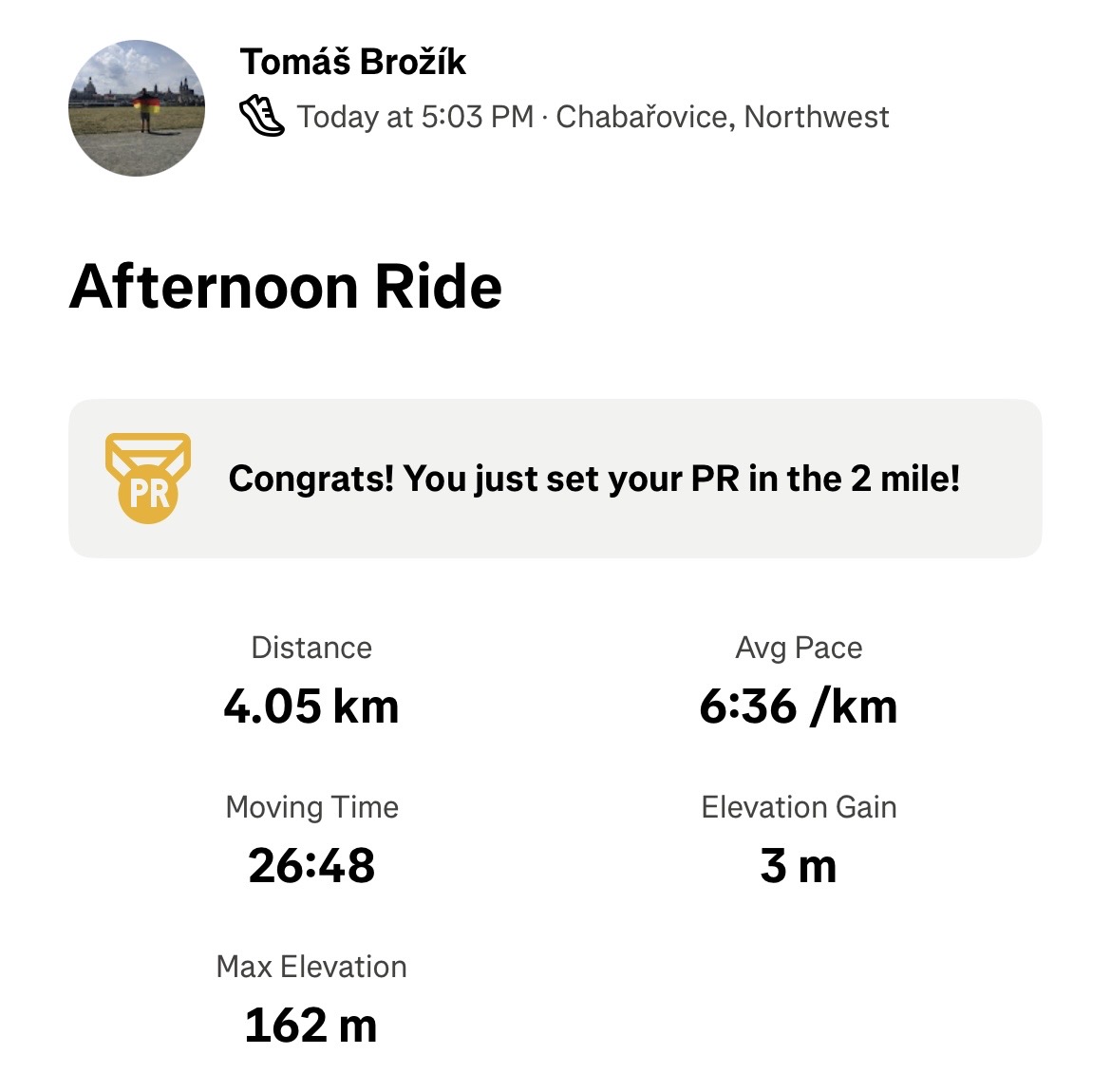Select the 'Today at 5:03 PM' timestamp
The width and height of the screenshot is (1111, 1092).
point(415,117)
